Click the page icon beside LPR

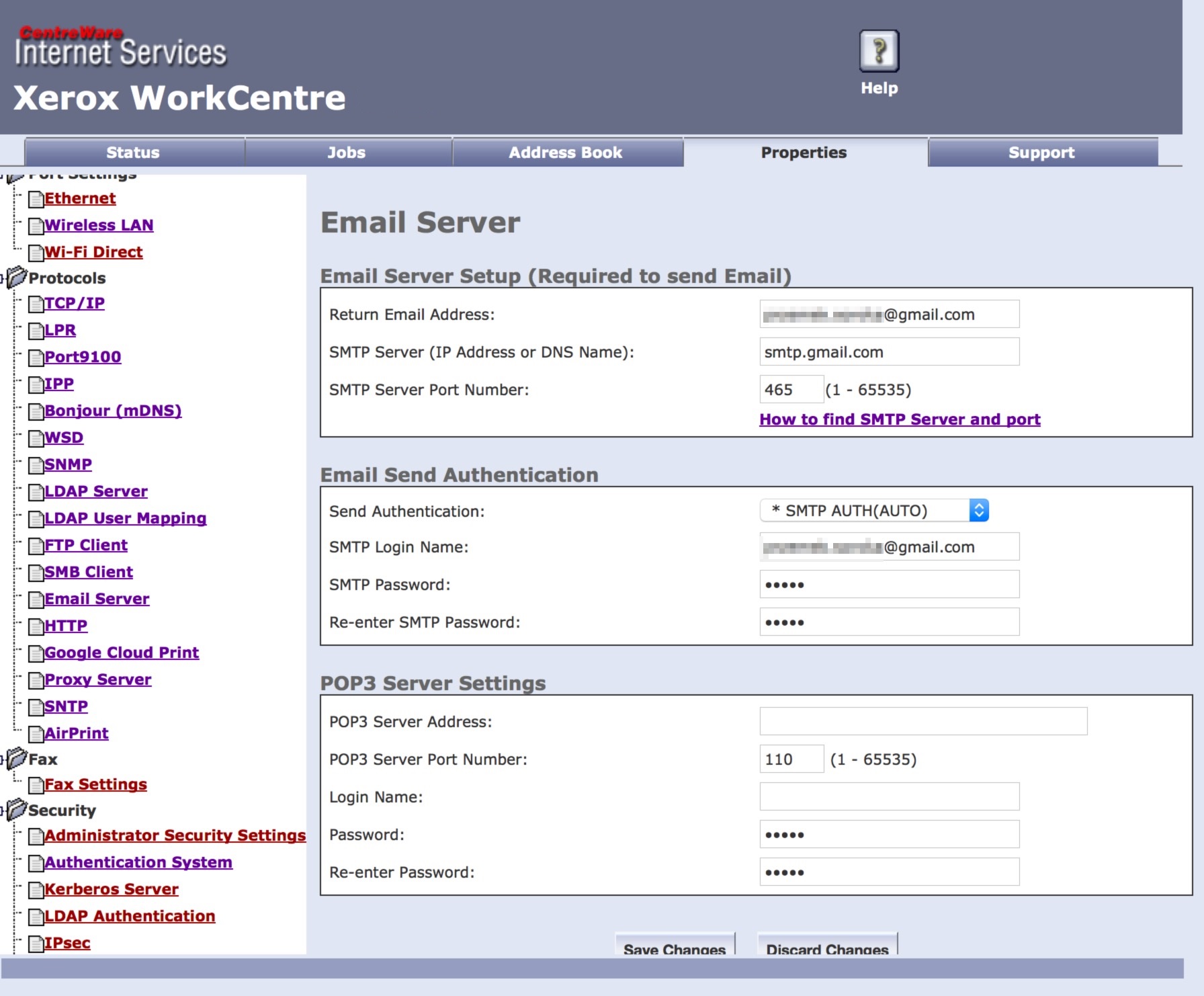tap(36, 331)
